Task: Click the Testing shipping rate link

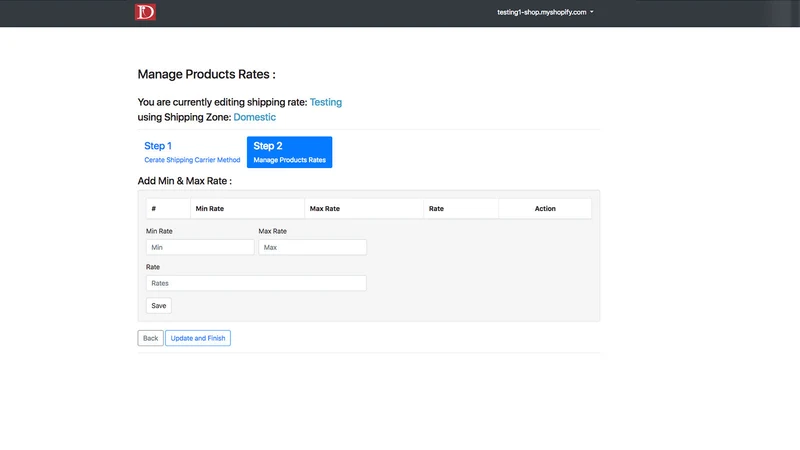Action: (x=326, y=102)
